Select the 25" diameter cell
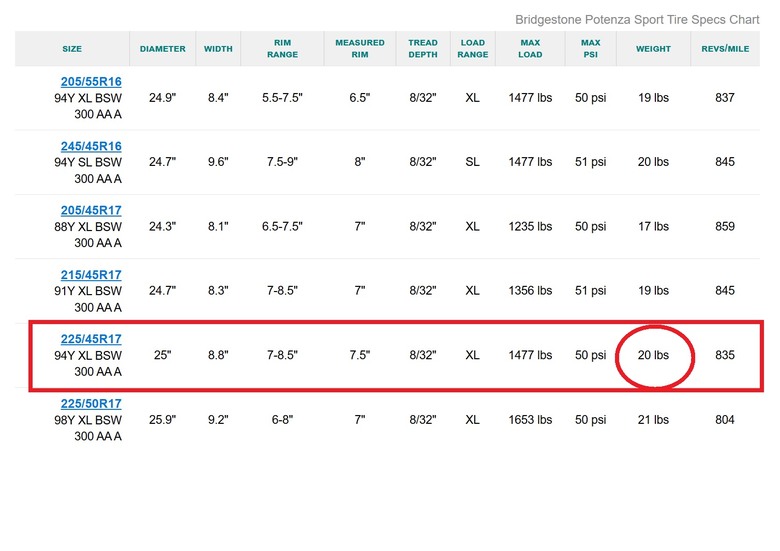The width and height of the screenshot is (780, 551). [163, 356]
